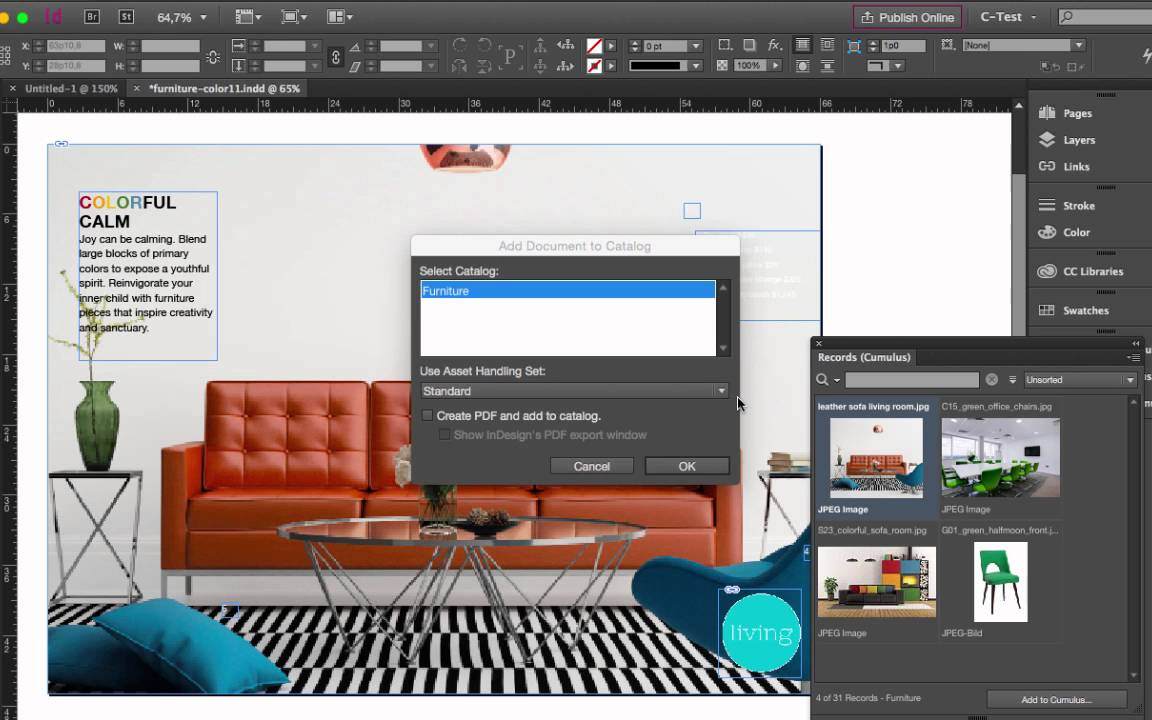Launch Adobe Bridge from the app bar

91,16
